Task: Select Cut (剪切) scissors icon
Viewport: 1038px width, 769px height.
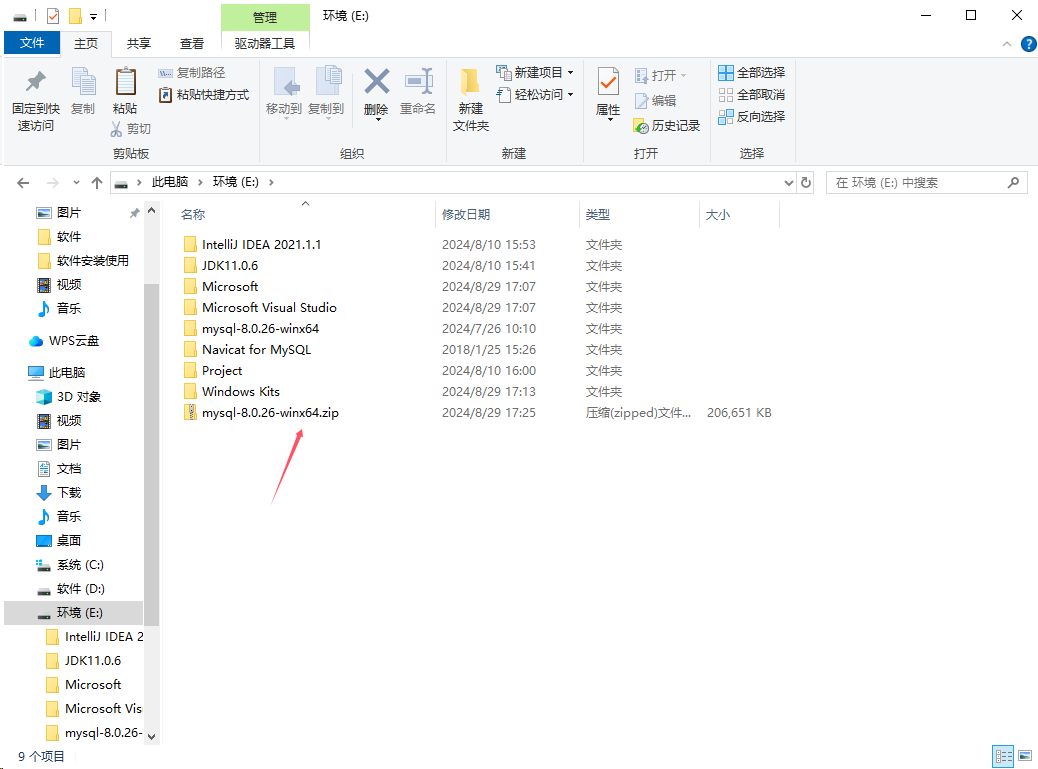Action: click(131, 128)
